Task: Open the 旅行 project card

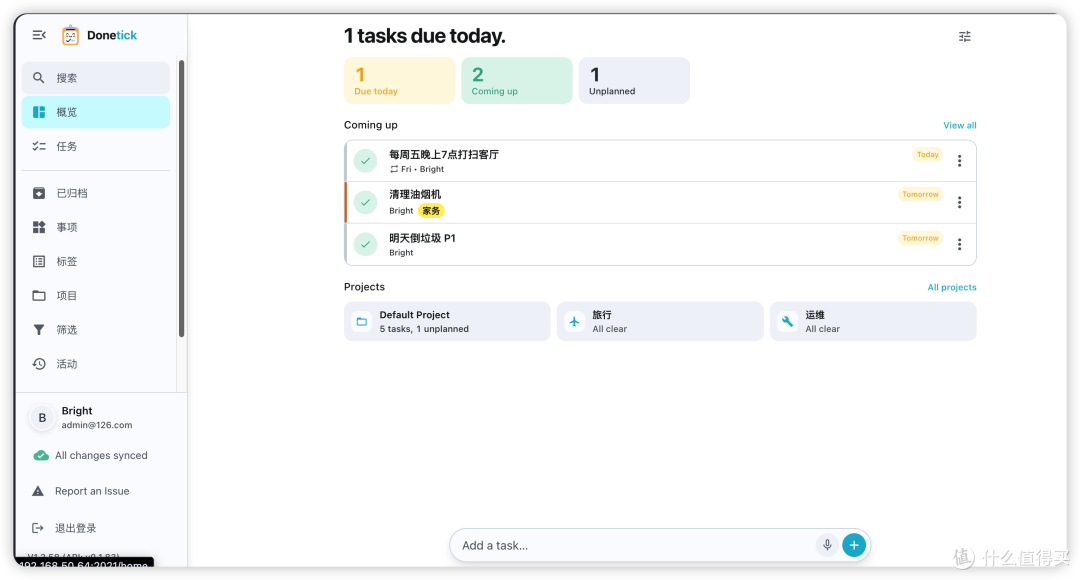Action: 660,322
